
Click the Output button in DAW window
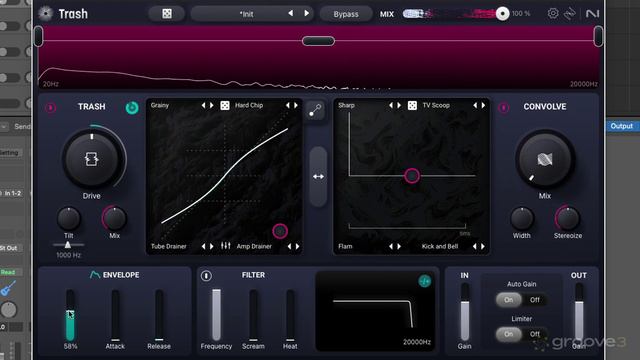(x=622, y=126)
